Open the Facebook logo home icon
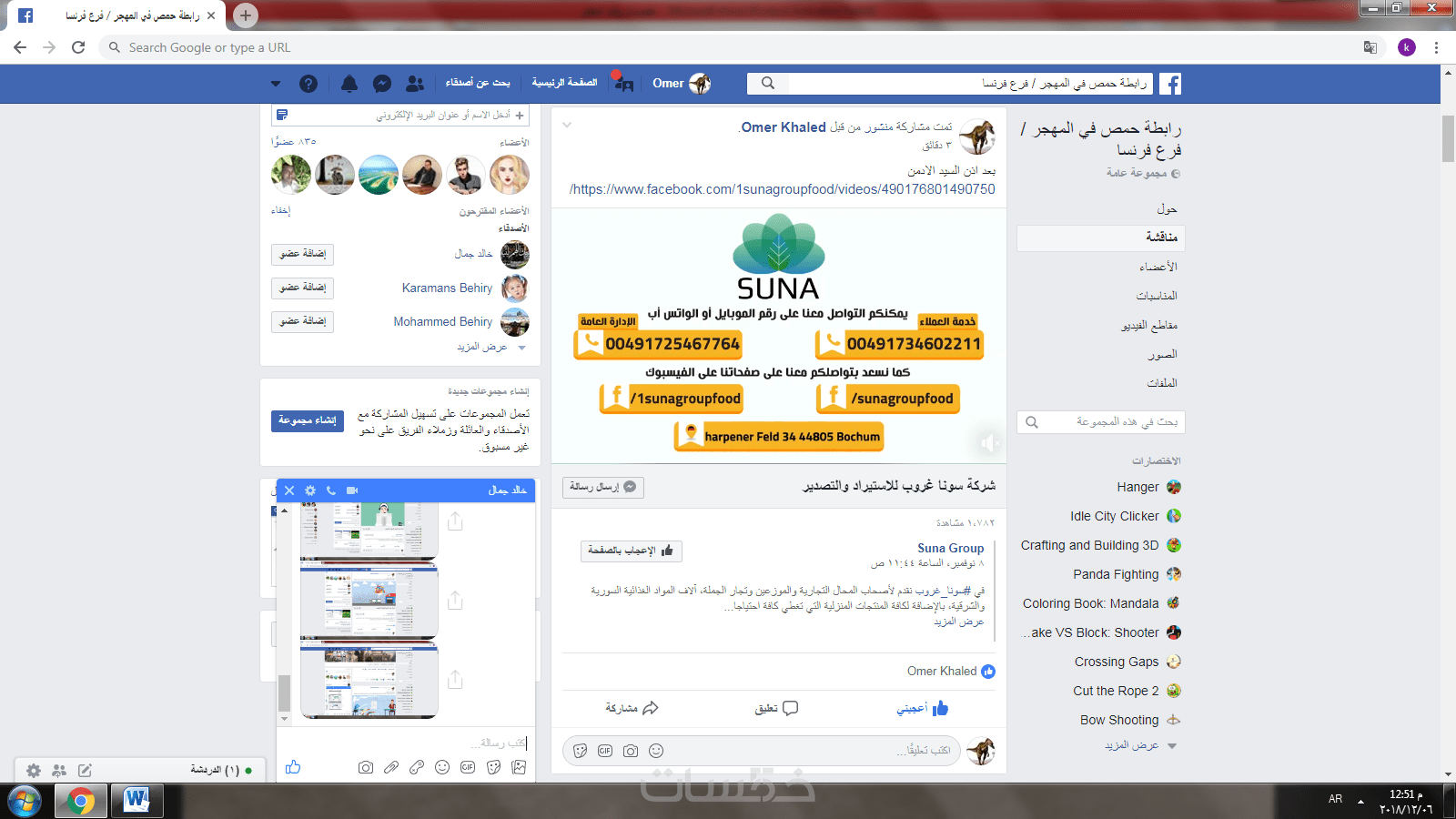Screen dimensions: 1456x819 [1170, 84]
